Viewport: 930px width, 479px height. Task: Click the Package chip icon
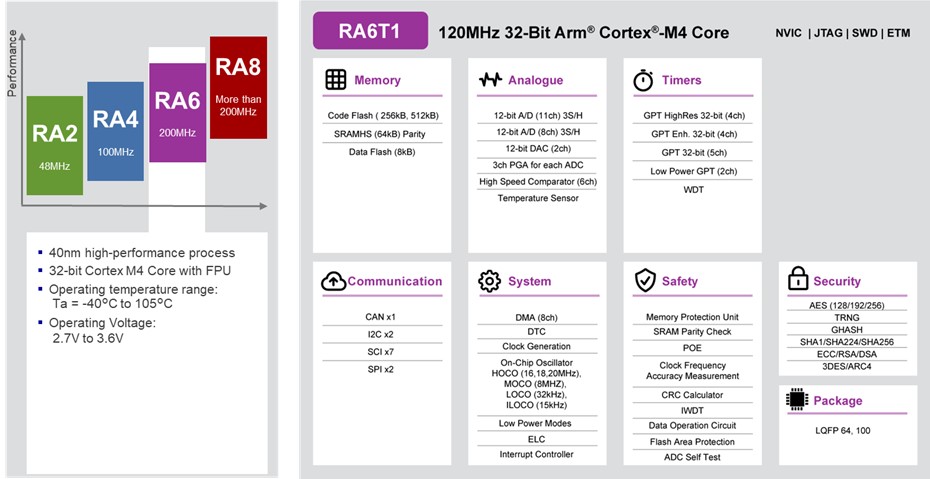pyautogui.click(x=797, y=400)
